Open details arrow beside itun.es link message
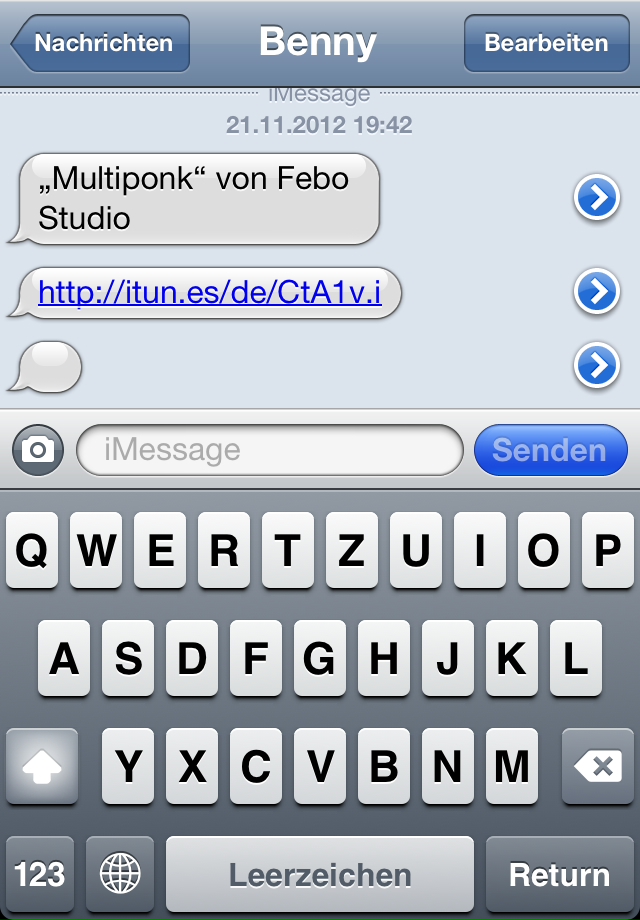Viewport: 640px width, 920px height. point(597,291)
